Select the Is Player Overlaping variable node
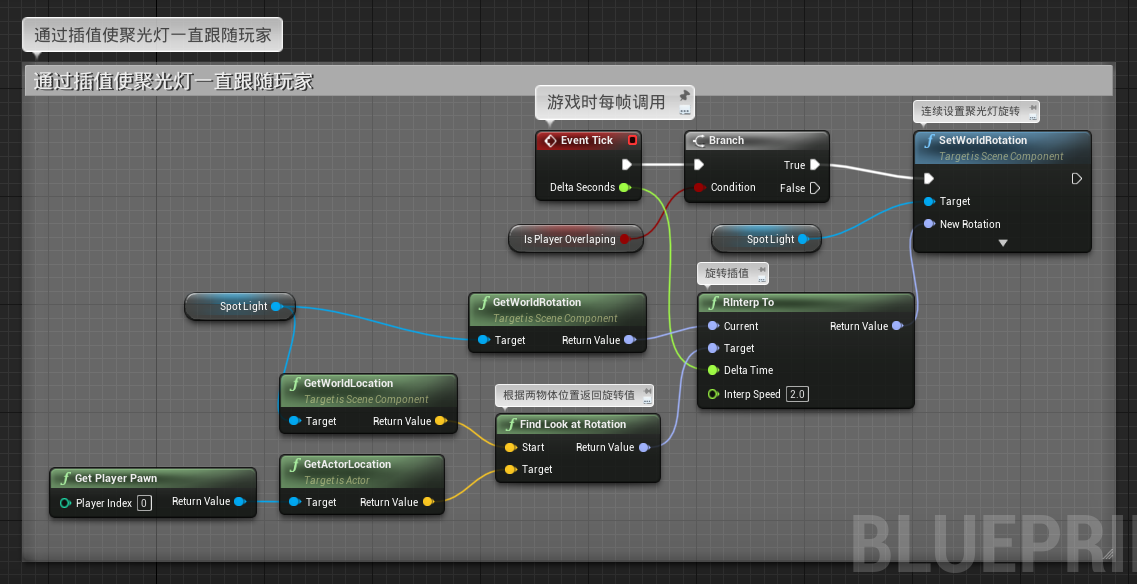 [x=576, y=239]
